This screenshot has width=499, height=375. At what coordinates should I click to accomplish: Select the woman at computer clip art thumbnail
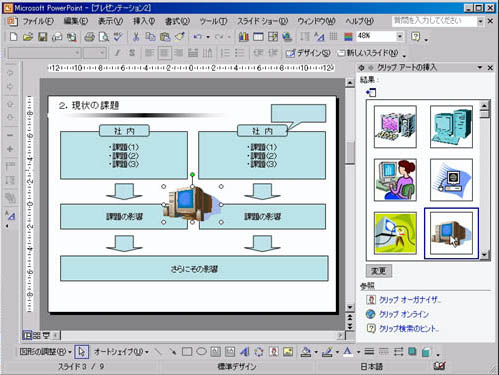point(395,180)
